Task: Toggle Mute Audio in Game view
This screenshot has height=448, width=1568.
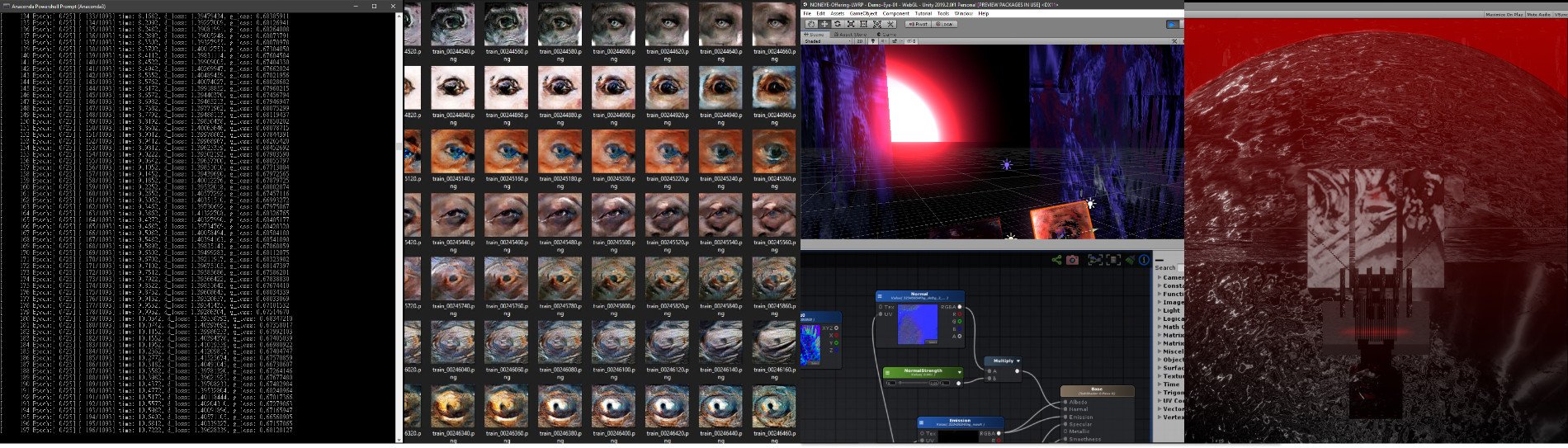Action: coord(1537,14)
